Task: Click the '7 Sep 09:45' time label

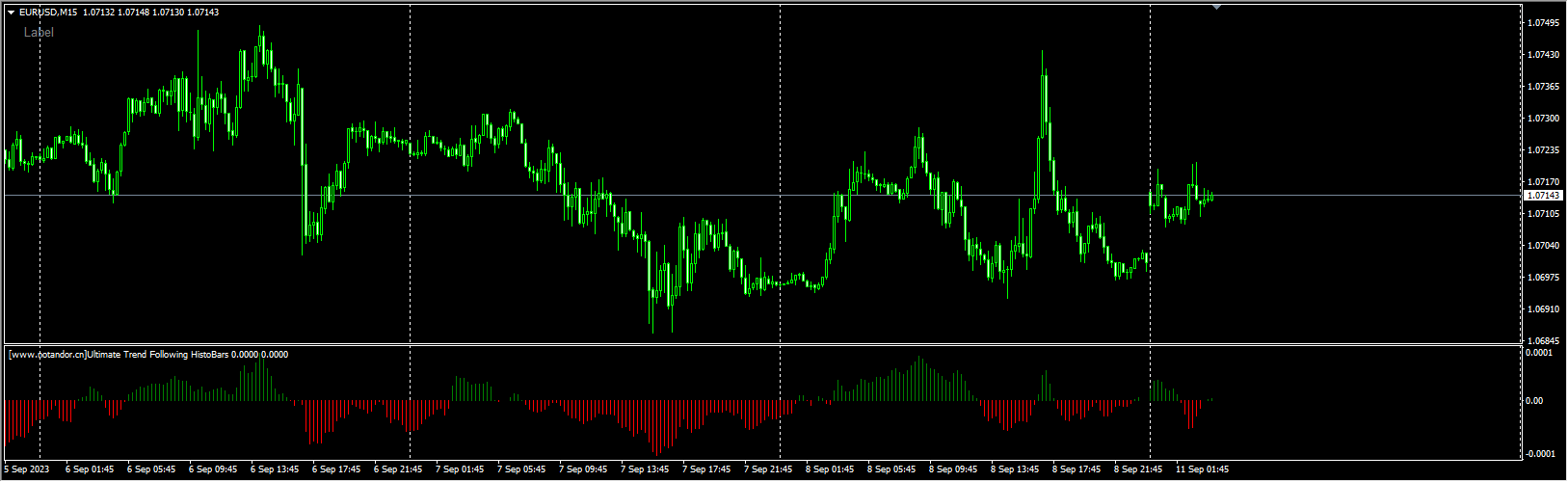Action: pos(583,469)
